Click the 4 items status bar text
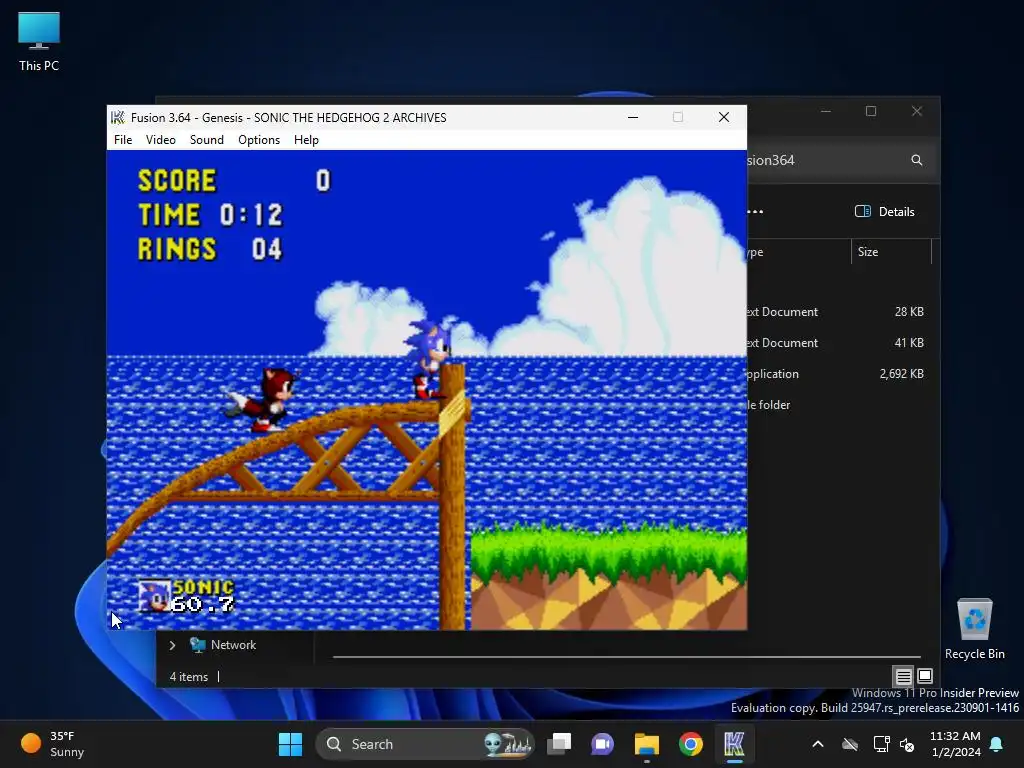The width and height of the screenshot is (1024, 768). [x=189, y=677]
